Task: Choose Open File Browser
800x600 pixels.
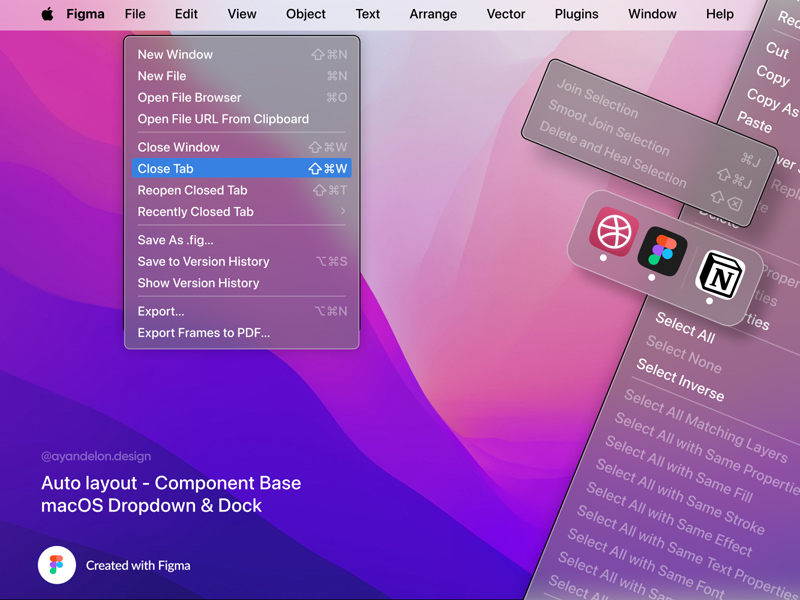Action: [190, 97]
